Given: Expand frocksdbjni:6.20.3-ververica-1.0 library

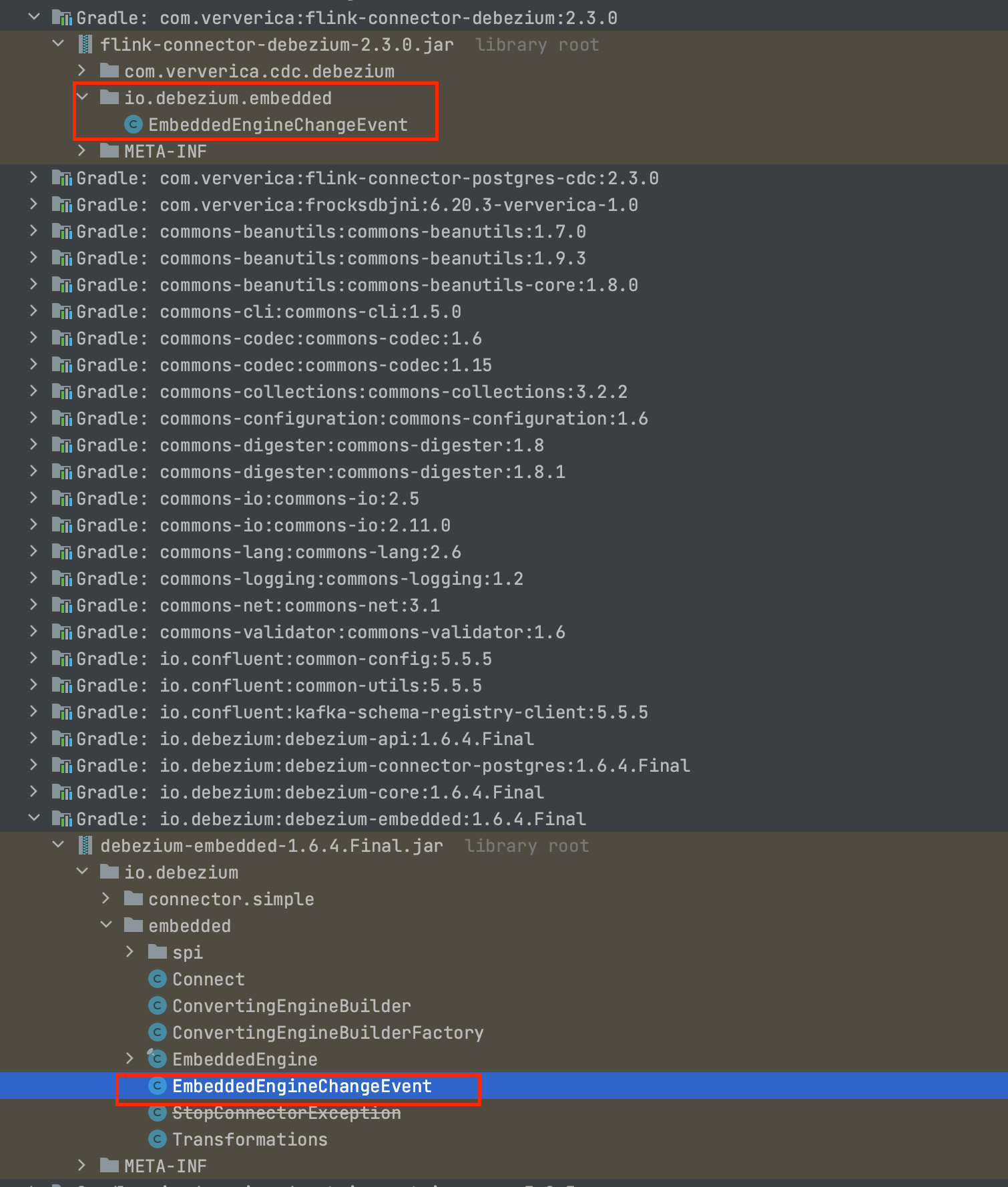Looking at the screenshot, I should point(34,204).
